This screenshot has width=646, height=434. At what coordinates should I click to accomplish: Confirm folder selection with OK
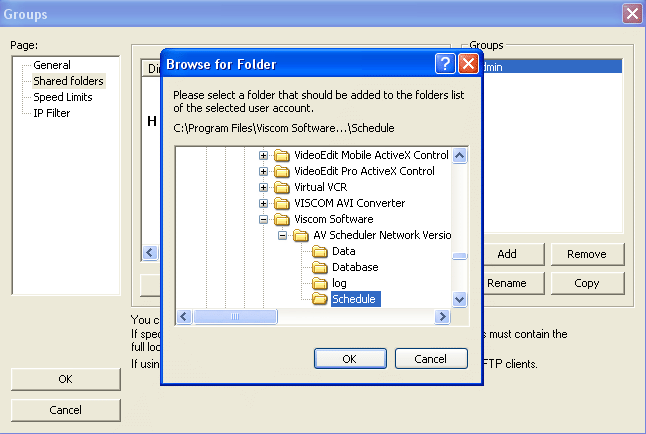(349, 358)
